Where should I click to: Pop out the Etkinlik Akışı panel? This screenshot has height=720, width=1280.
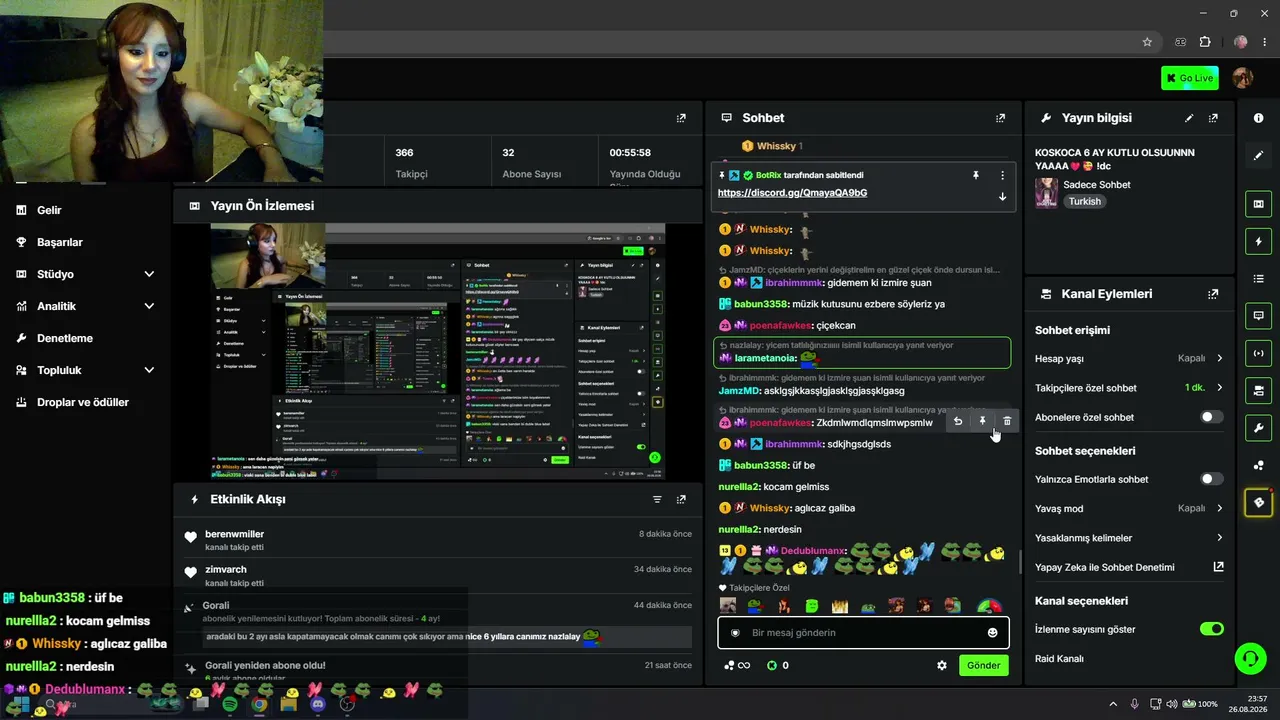681,499
